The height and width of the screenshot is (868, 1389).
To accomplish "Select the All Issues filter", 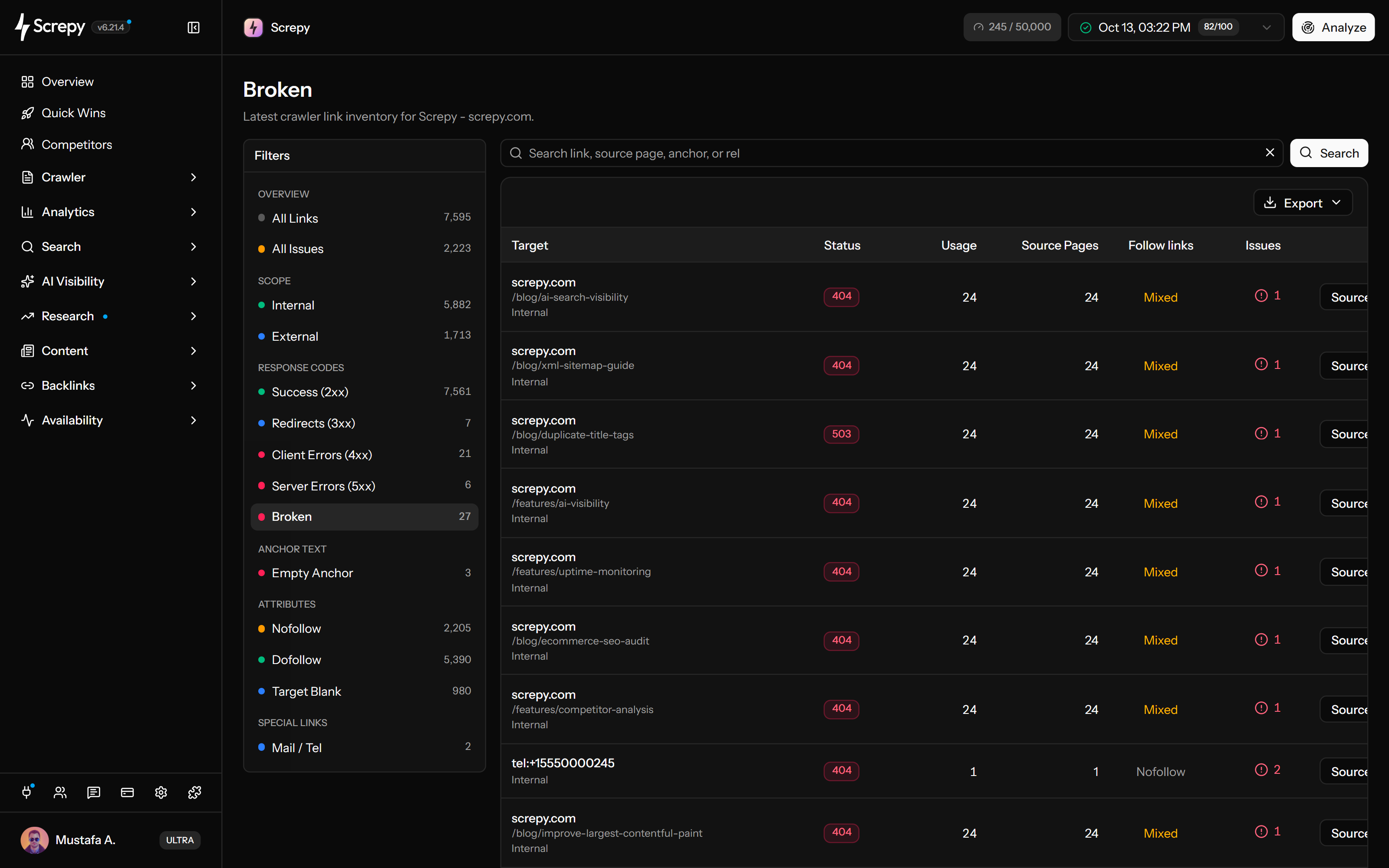I will point(365,249).
